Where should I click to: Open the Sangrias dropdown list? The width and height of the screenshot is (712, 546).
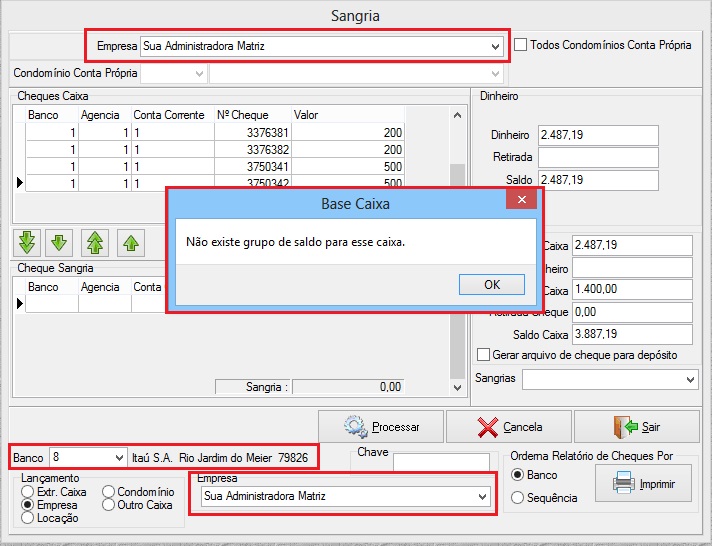(x=690, y=380)
